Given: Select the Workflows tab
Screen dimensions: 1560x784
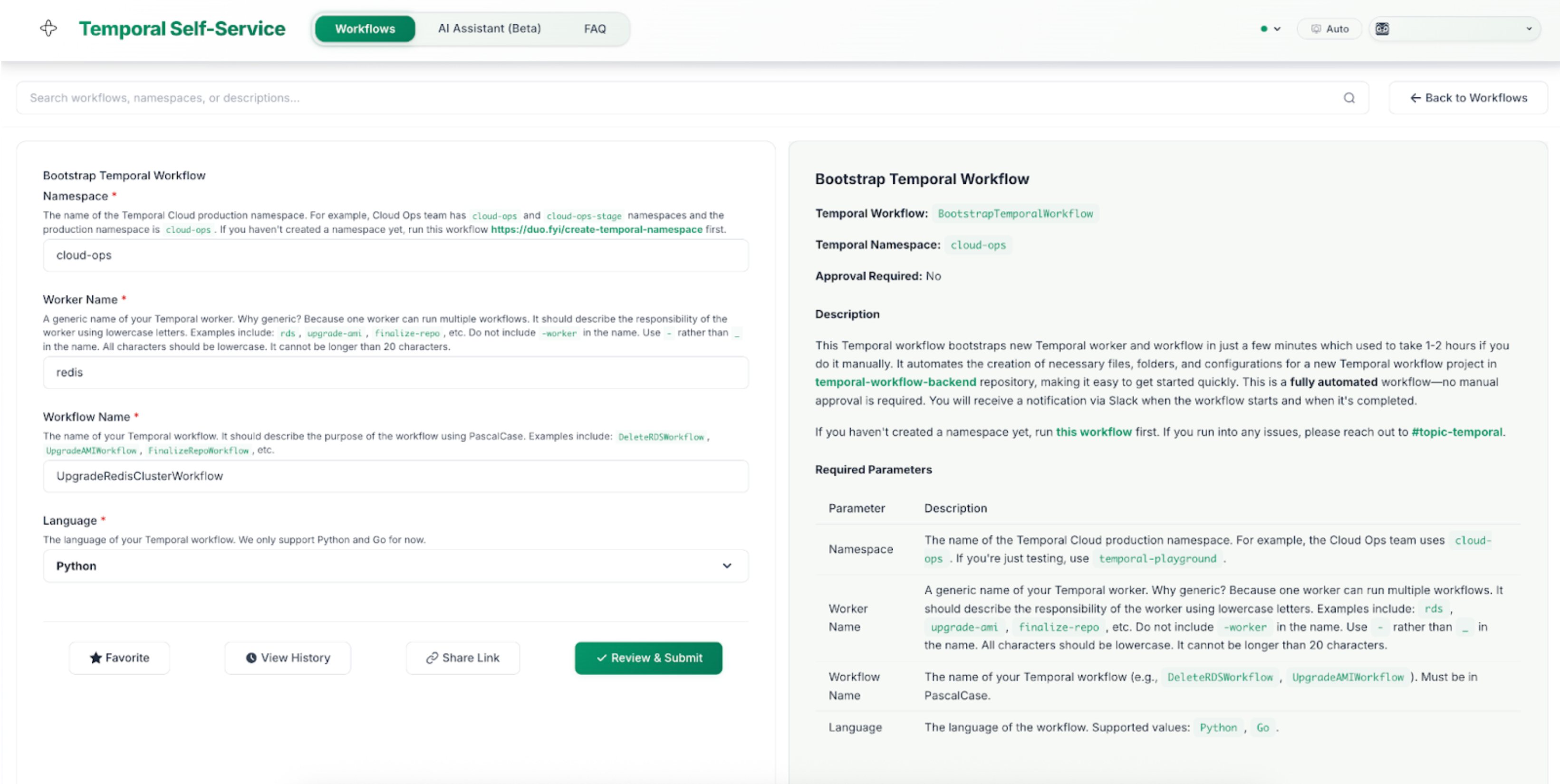Looking at the screenshot, I should pyautogui.click(x=365, y=29).
